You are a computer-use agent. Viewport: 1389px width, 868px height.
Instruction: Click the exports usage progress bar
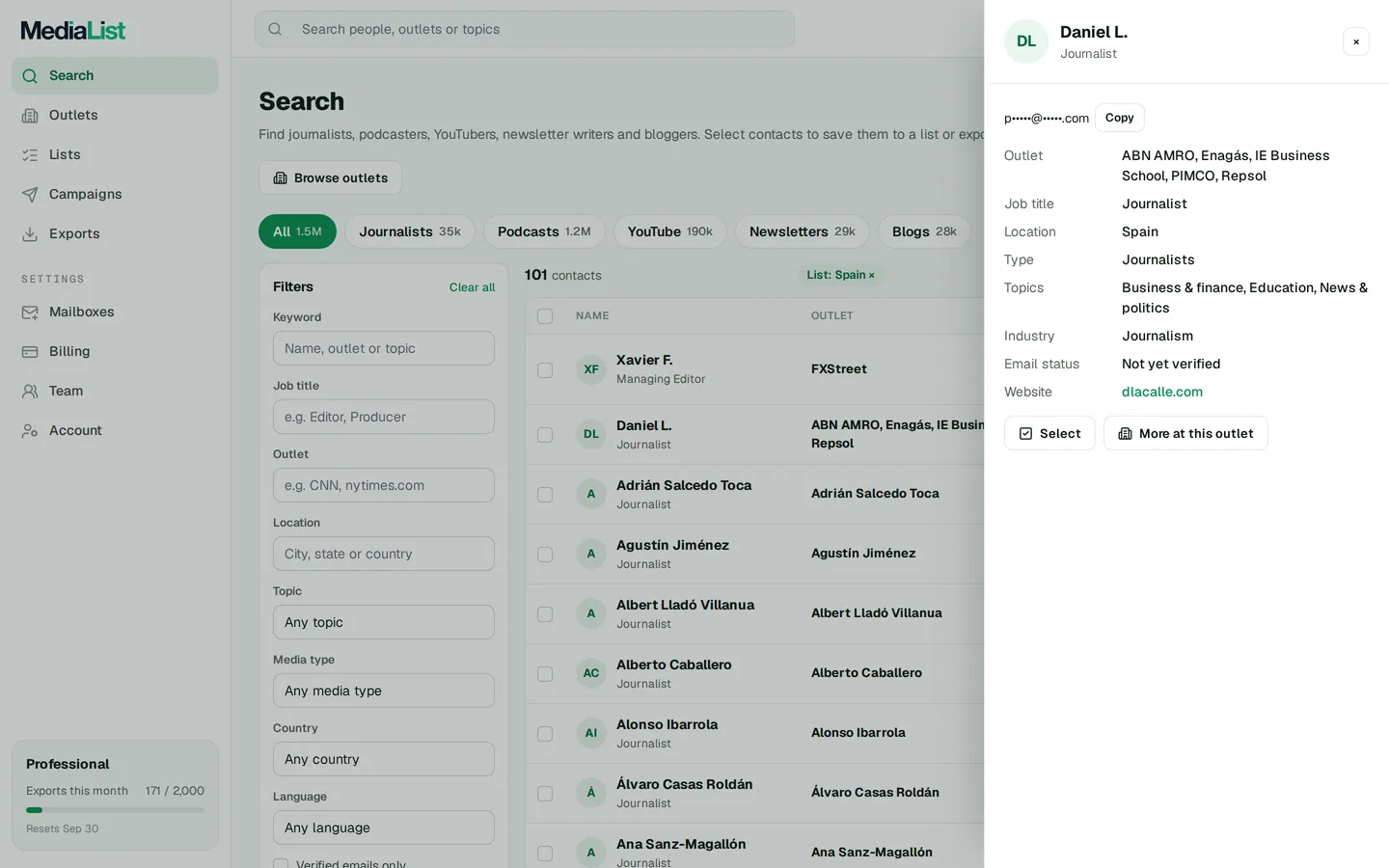click(115, 810)
